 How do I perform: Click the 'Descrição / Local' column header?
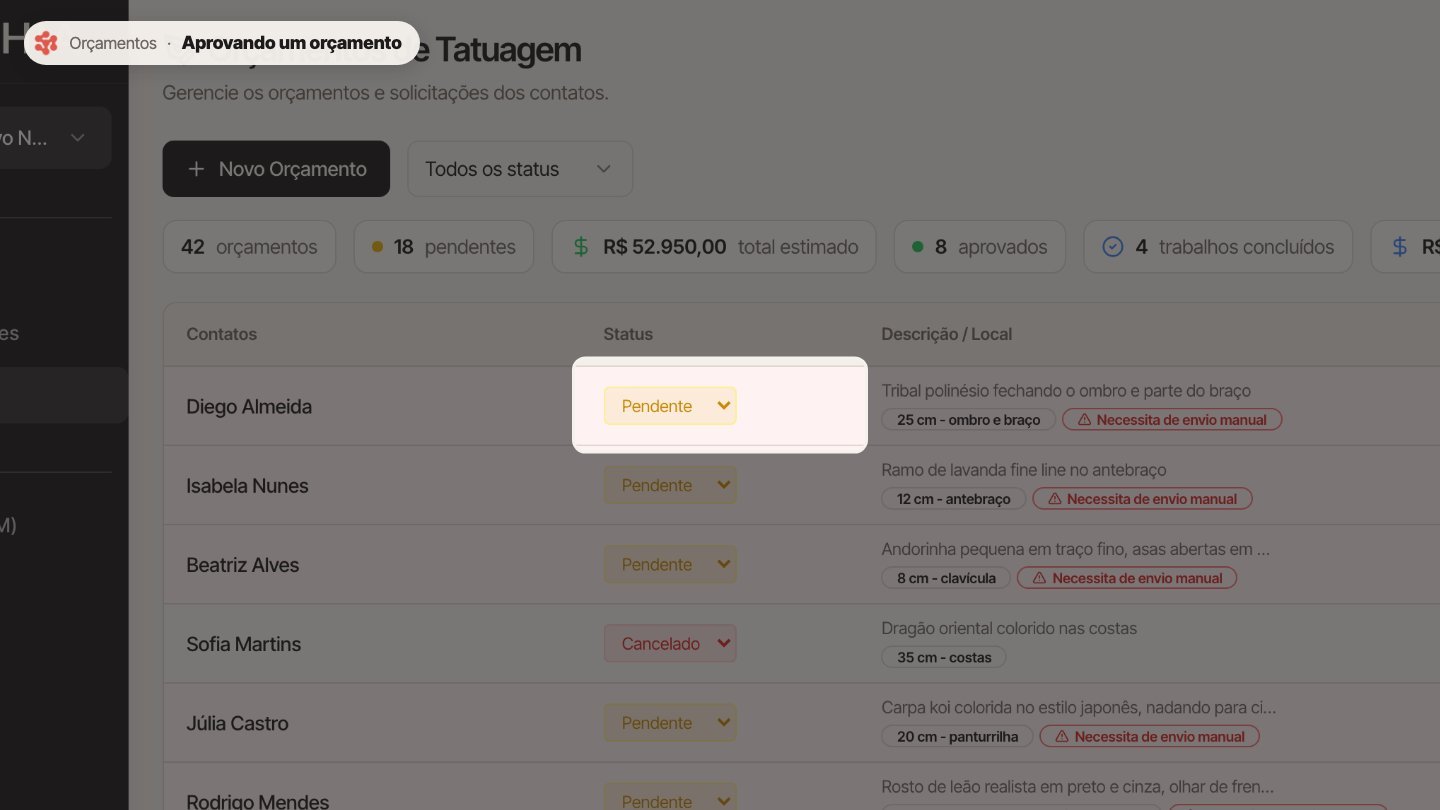pos(947,334)
